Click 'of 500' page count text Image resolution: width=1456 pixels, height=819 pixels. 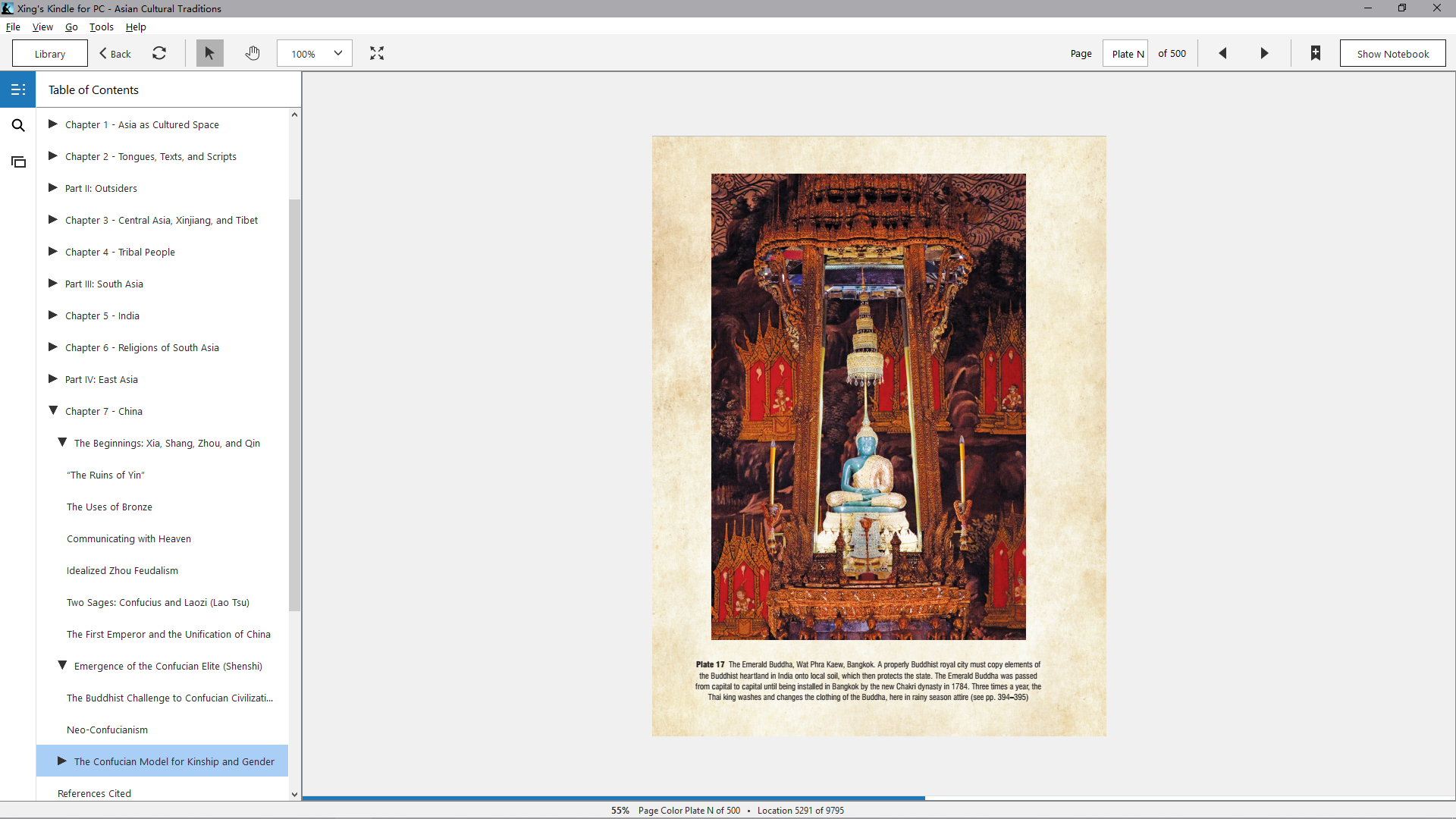point(1172,54)
